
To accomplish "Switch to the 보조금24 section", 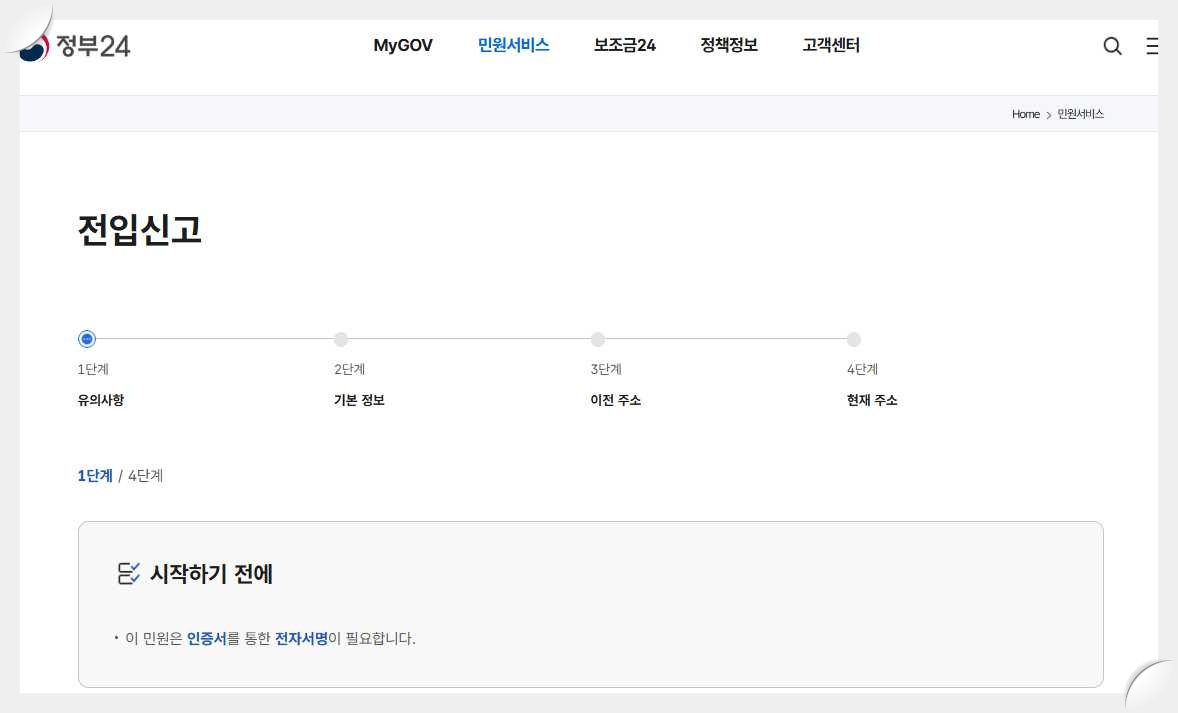I will tap(623, 45).
